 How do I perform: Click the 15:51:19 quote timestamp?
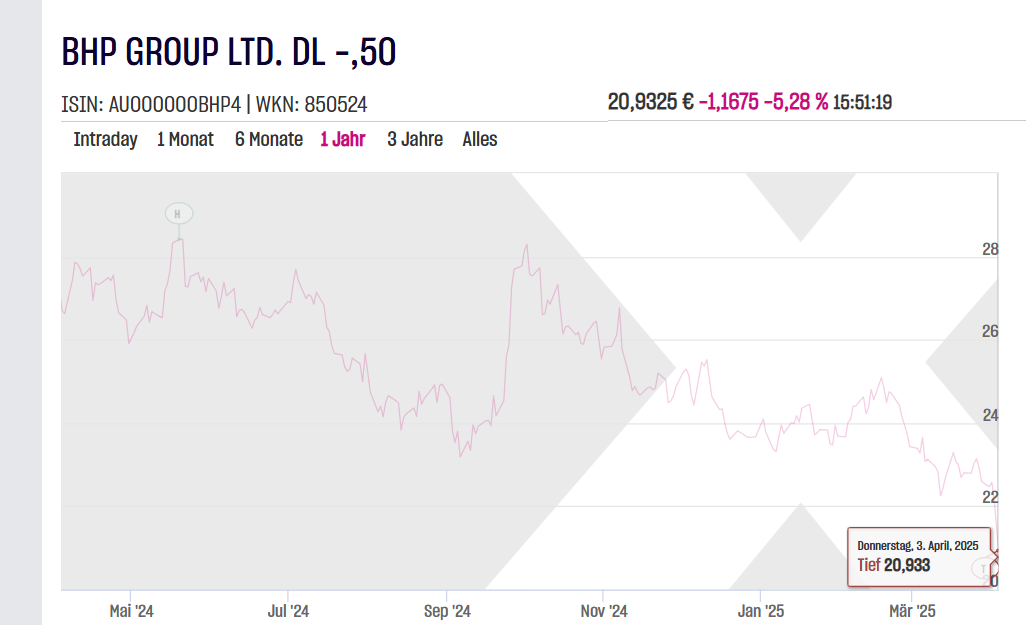pos(862,102)
